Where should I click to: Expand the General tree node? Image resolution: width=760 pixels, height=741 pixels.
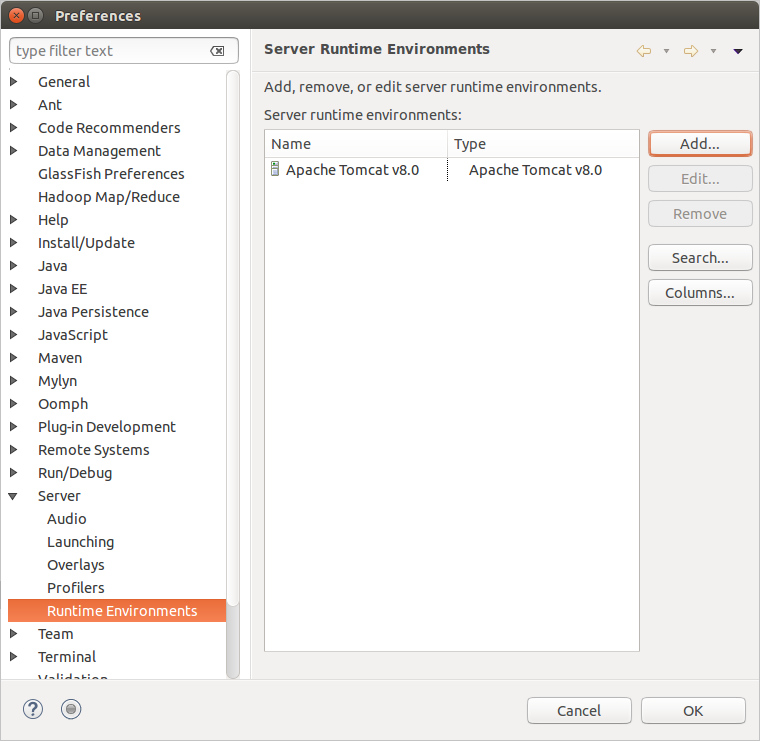pos(14,81)
